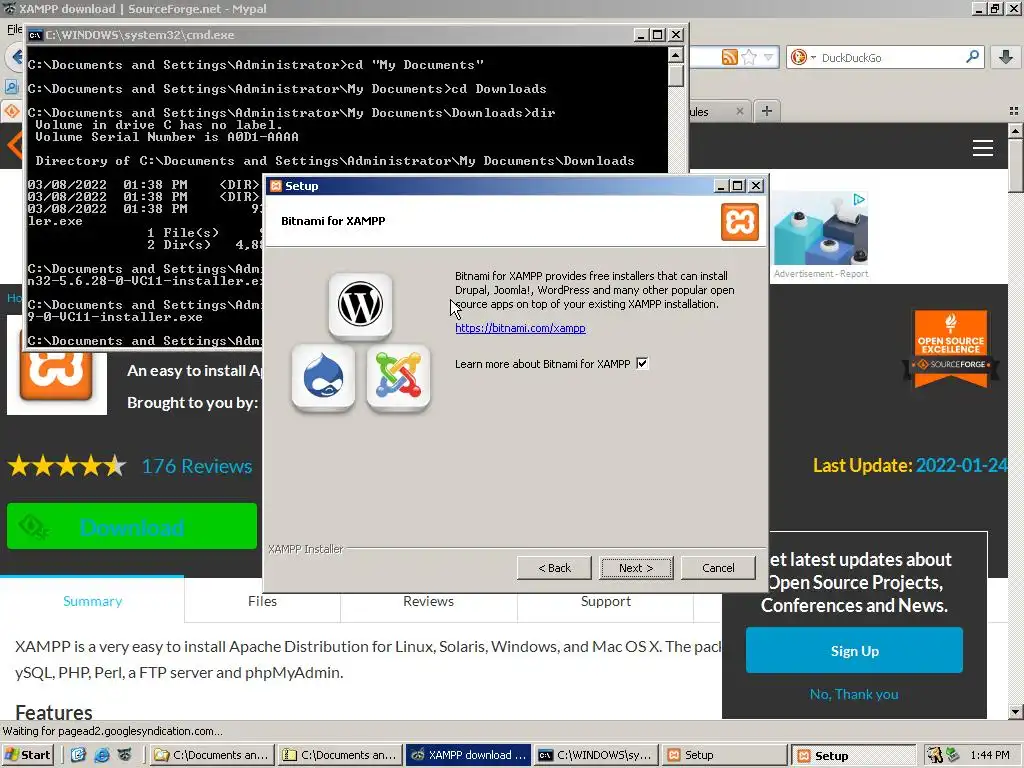This screenshot has height=768, width=1024.
Task: Click the Internet Explorer quick launch icon
Action: pos(101,755)
